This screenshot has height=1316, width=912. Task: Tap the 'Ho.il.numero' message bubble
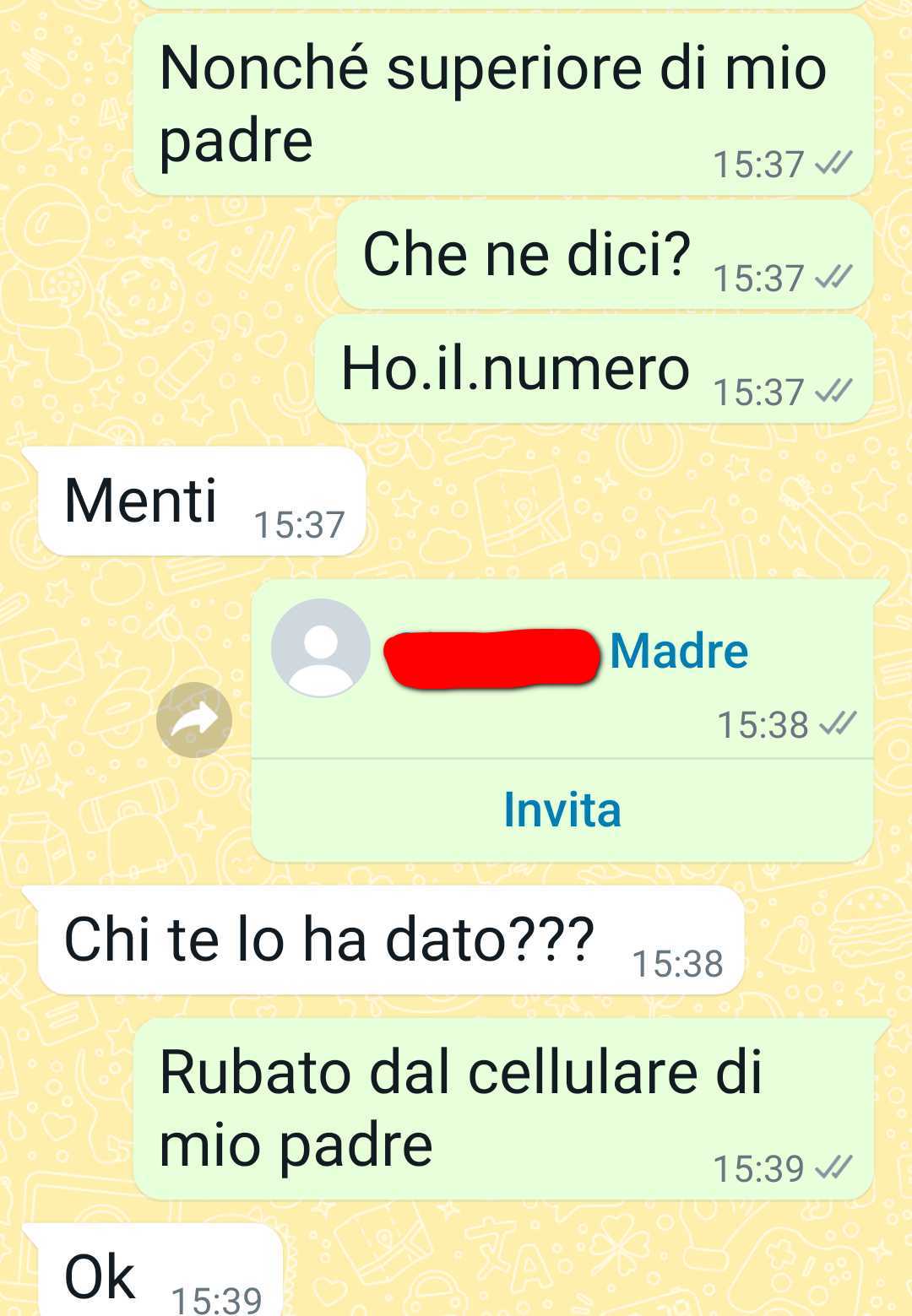(594, 370)
